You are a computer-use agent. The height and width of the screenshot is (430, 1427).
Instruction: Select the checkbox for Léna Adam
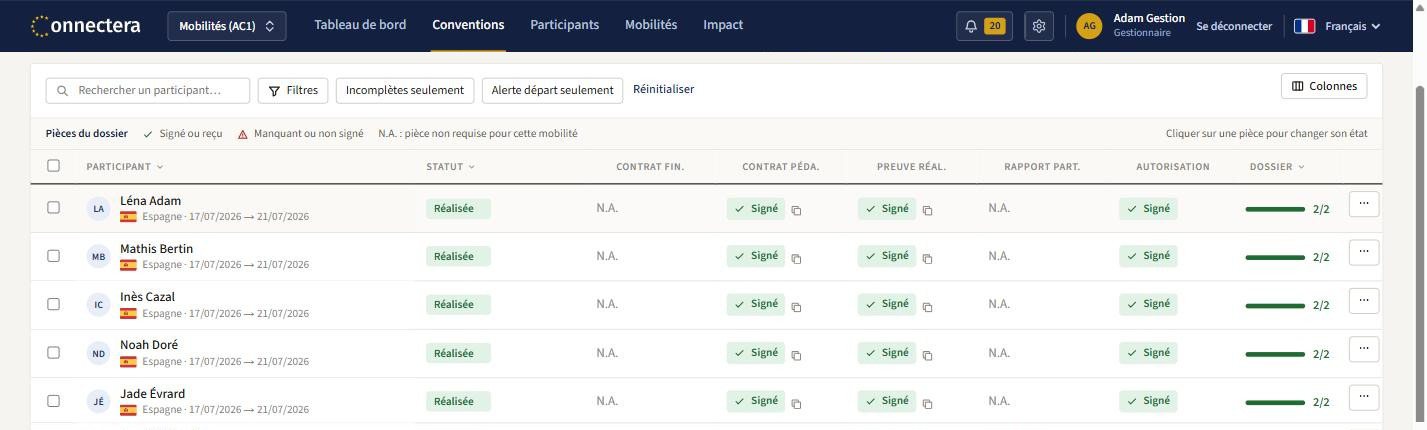tap(54, 207)
